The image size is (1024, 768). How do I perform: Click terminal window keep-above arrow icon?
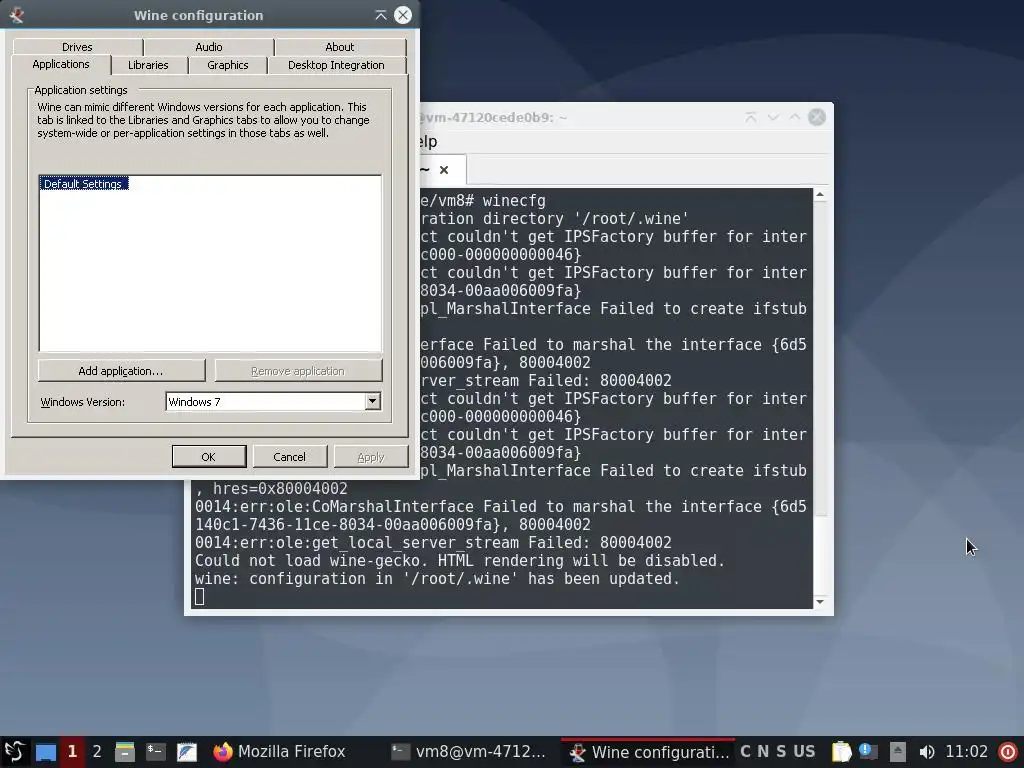point(751,117)
